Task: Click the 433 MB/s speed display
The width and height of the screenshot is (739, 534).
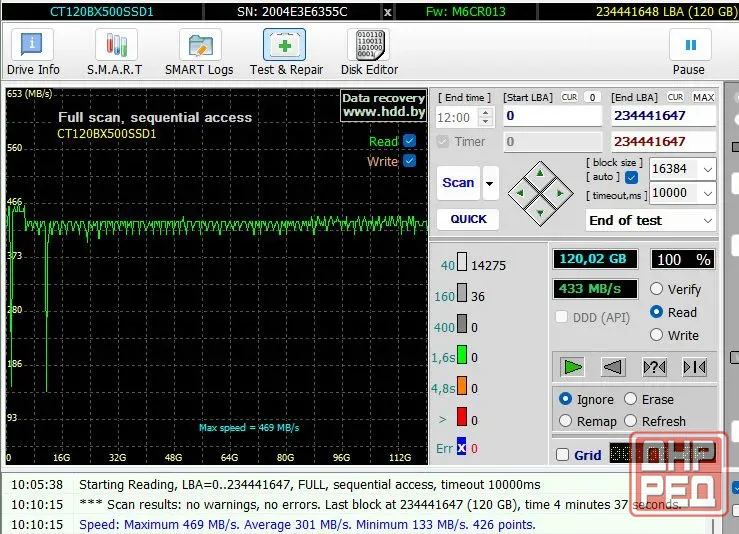Action: coord(595,288)
